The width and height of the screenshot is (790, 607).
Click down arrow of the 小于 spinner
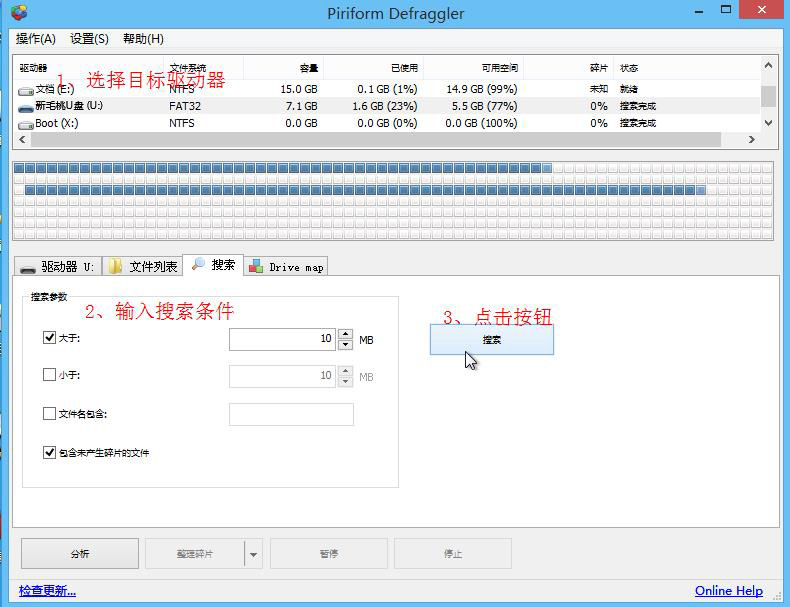(x=345, y=382)
